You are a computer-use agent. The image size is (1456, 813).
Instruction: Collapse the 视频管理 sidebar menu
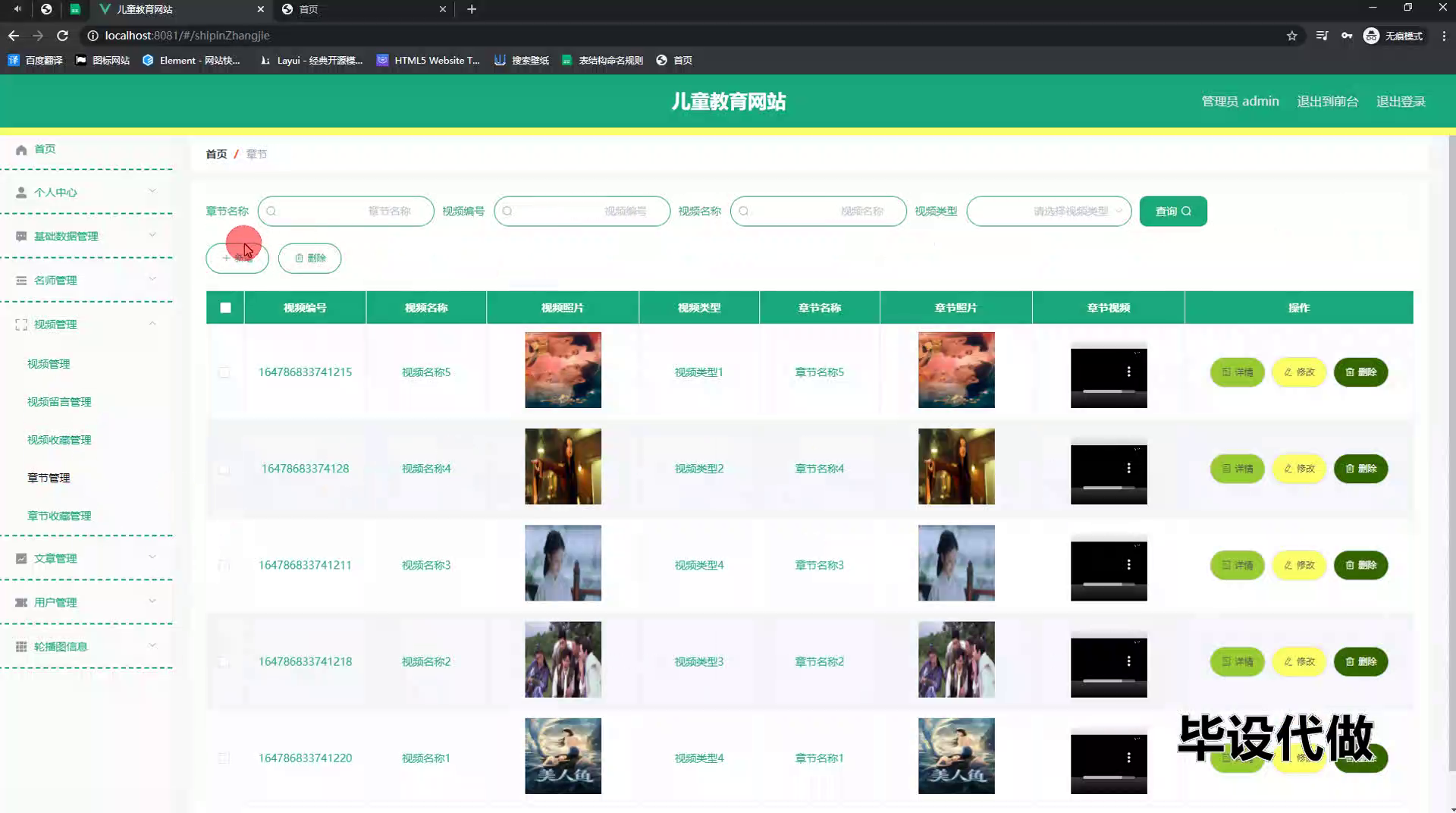click(x=86, y=325)
